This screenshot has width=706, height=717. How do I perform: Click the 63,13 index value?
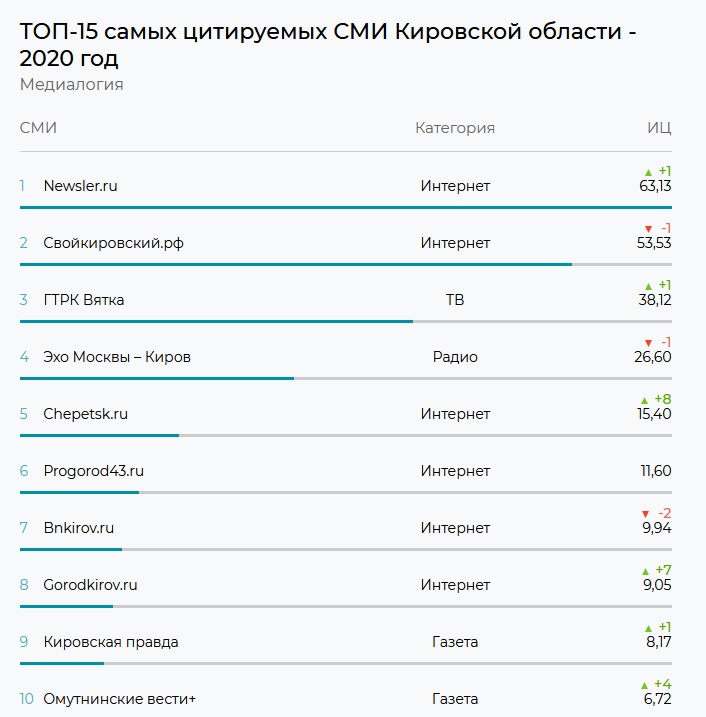[655, 186]
